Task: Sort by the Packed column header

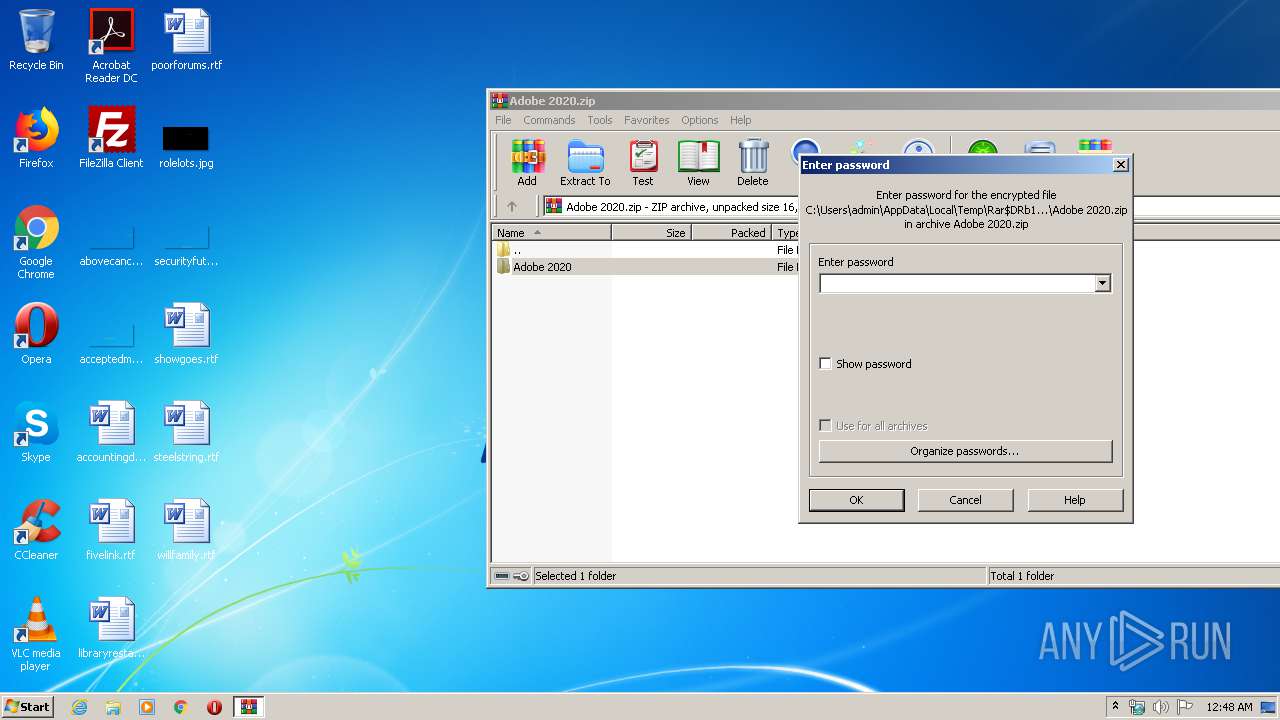Action: 731,233
